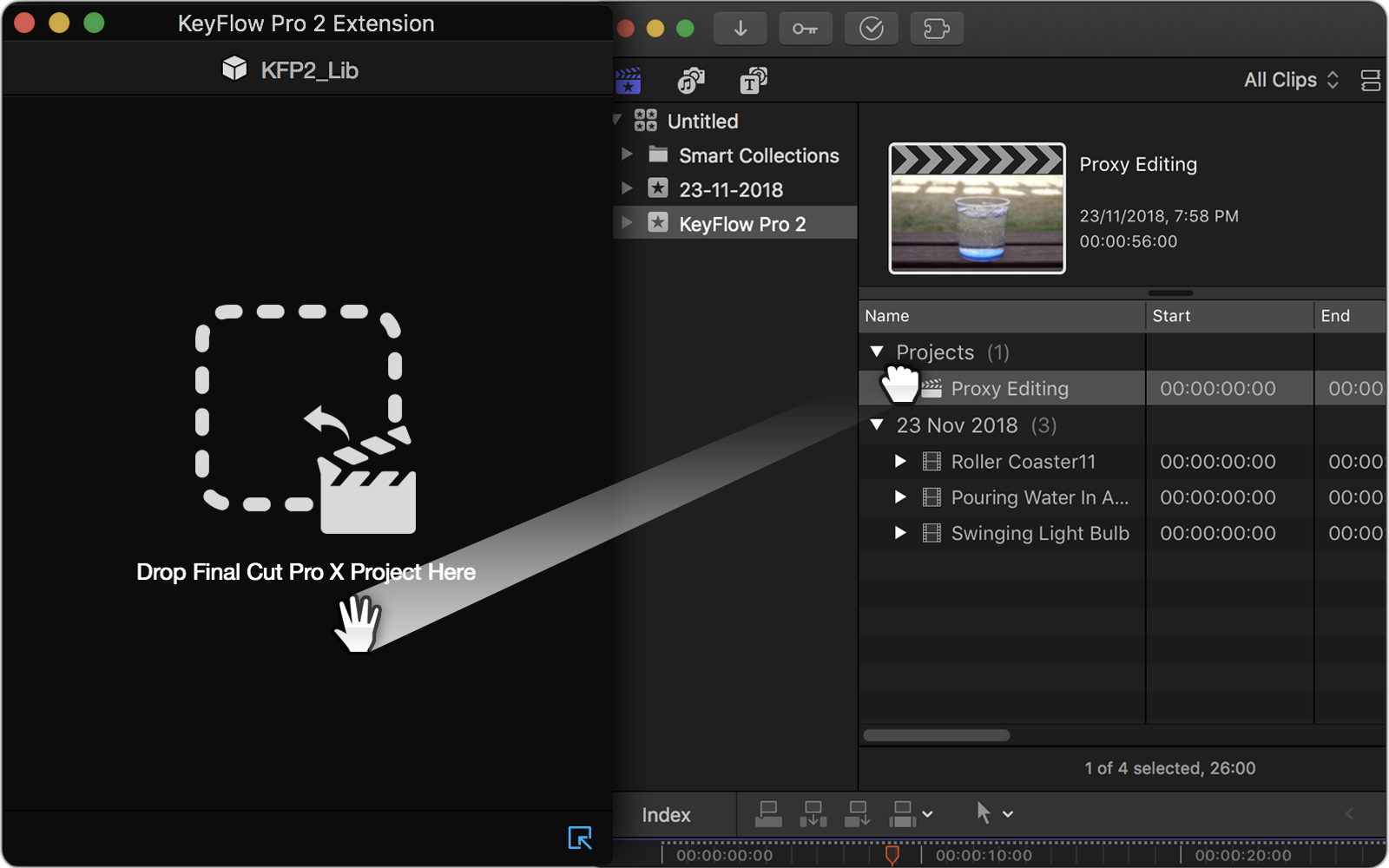Open the extensions puzzle-piece button
Viewport: 1389px width, 868px height.
pyautogui.click(x=937, y=29)
